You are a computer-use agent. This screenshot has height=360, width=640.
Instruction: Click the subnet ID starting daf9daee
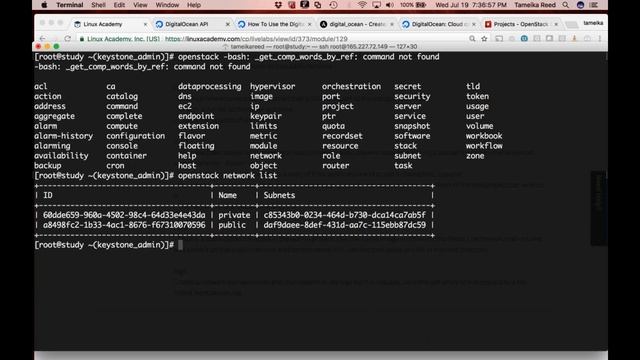[x=344, y=225]
